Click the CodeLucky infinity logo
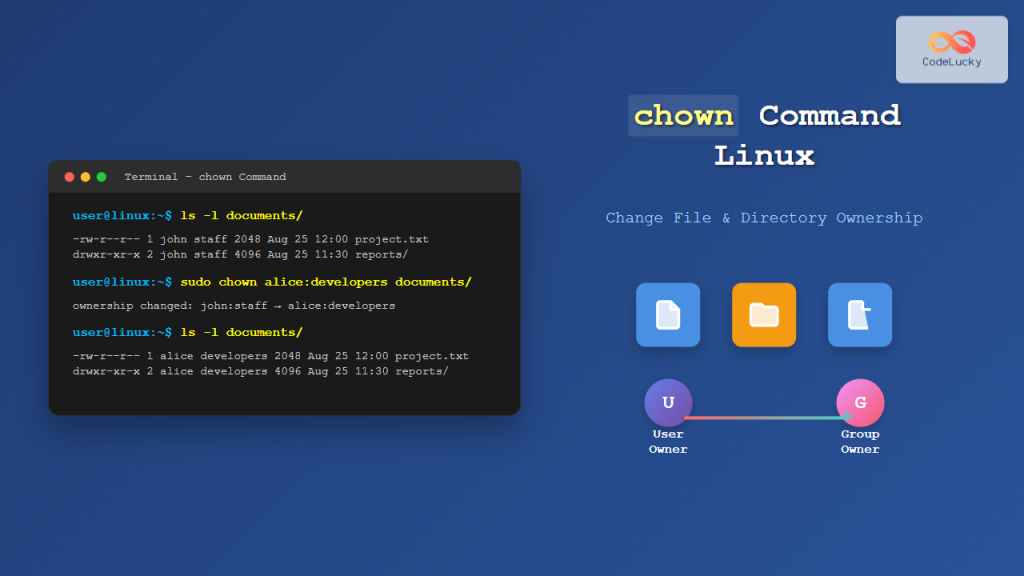The image size is (1024, 576). (x=951, y=42)
